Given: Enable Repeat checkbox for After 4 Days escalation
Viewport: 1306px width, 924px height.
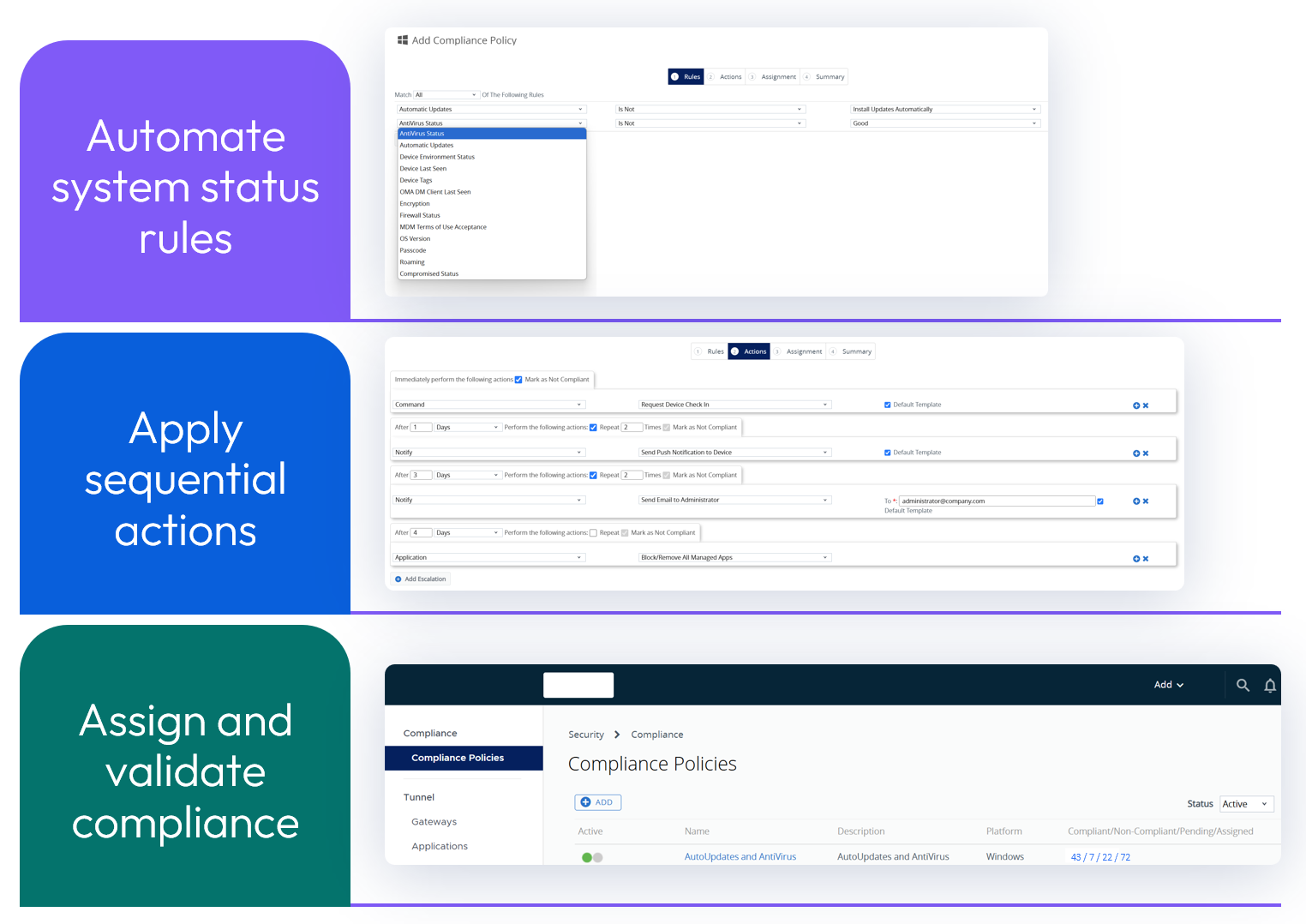Looking at the screenshot, I should [x=593, y=533].
